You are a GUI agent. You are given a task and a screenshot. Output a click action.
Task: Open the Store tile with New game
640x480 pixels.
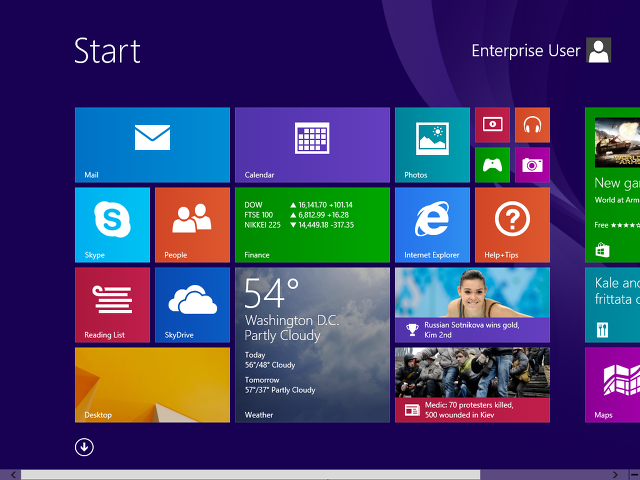(612, 185)
